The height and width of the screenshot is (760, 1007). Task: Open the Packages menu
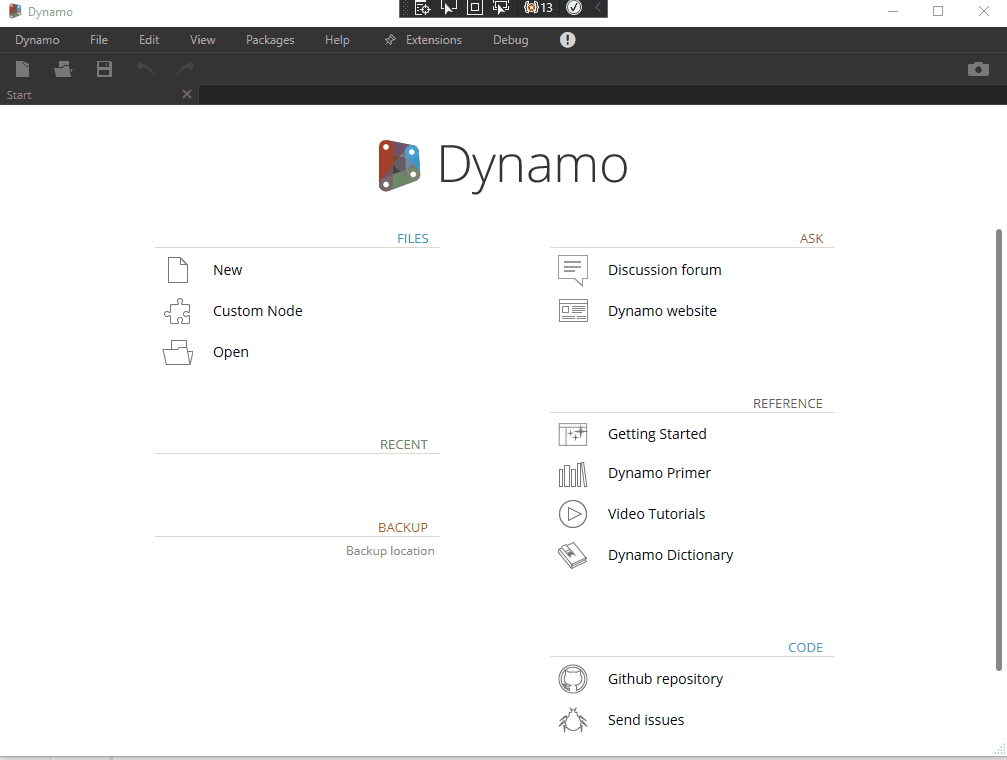click(x=270, y=40)
